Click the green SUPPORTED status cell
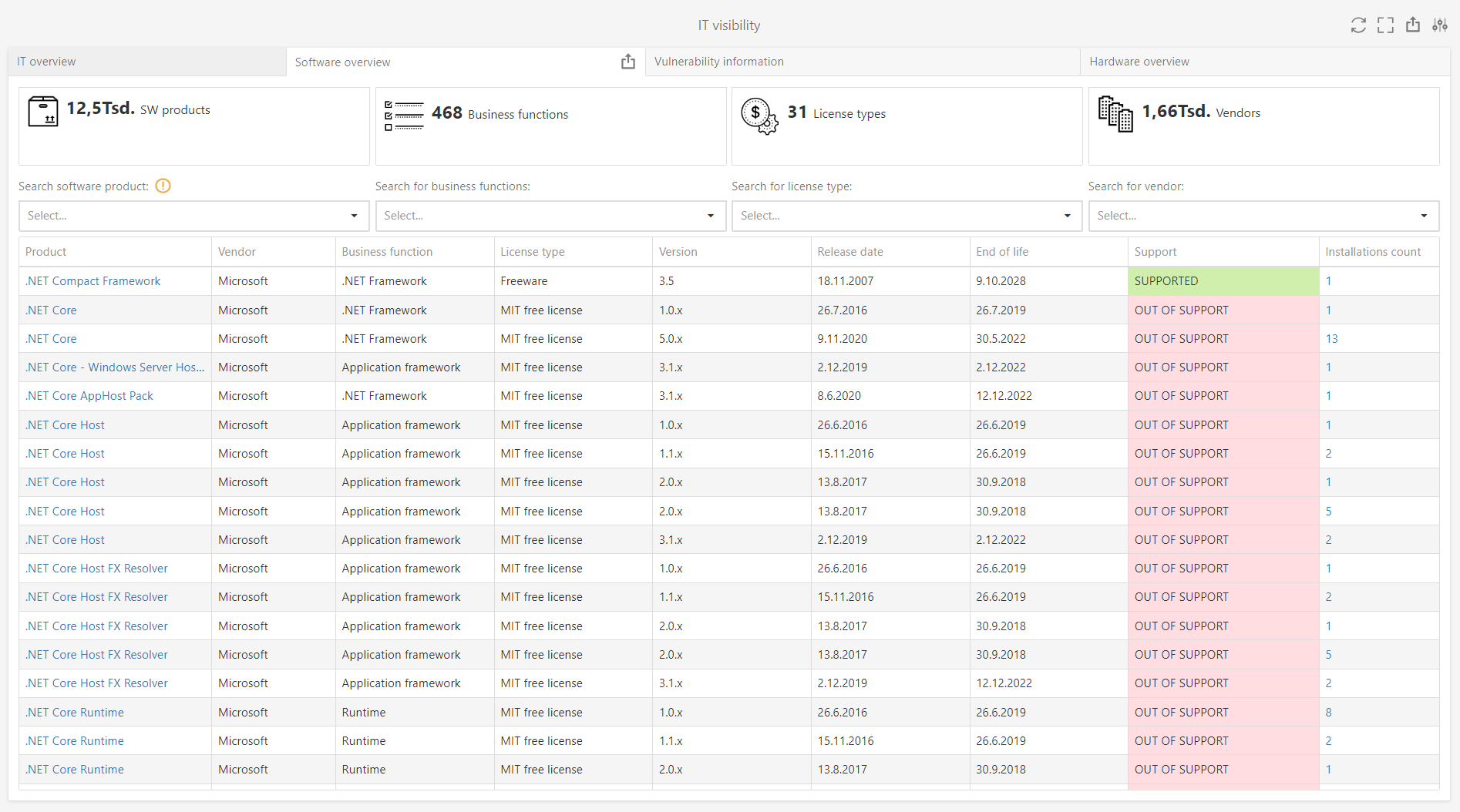1460x812 pixels. 1223,281
